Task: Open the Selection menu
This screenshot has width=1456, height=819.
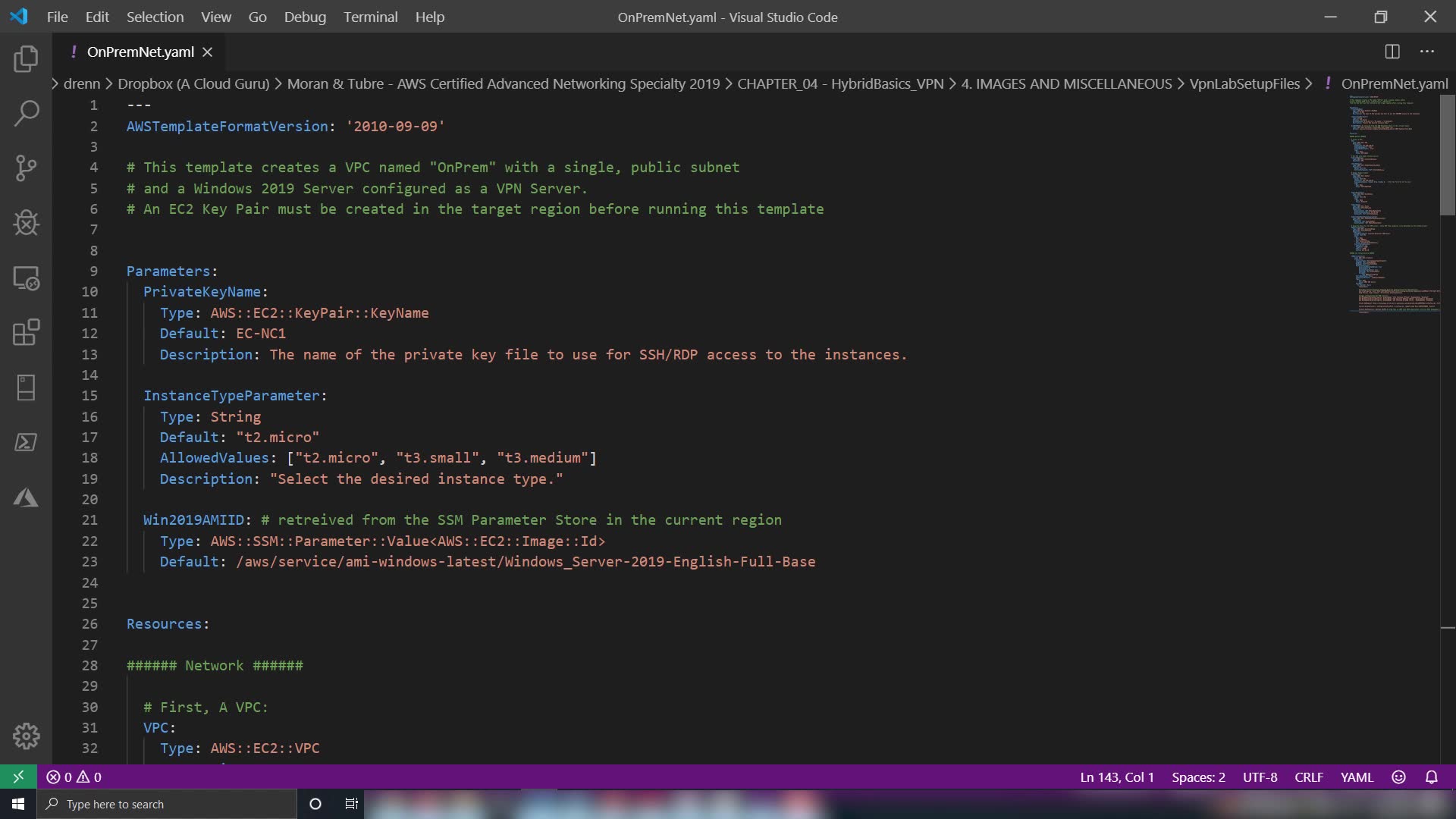Action: click(x=155, y=17)
